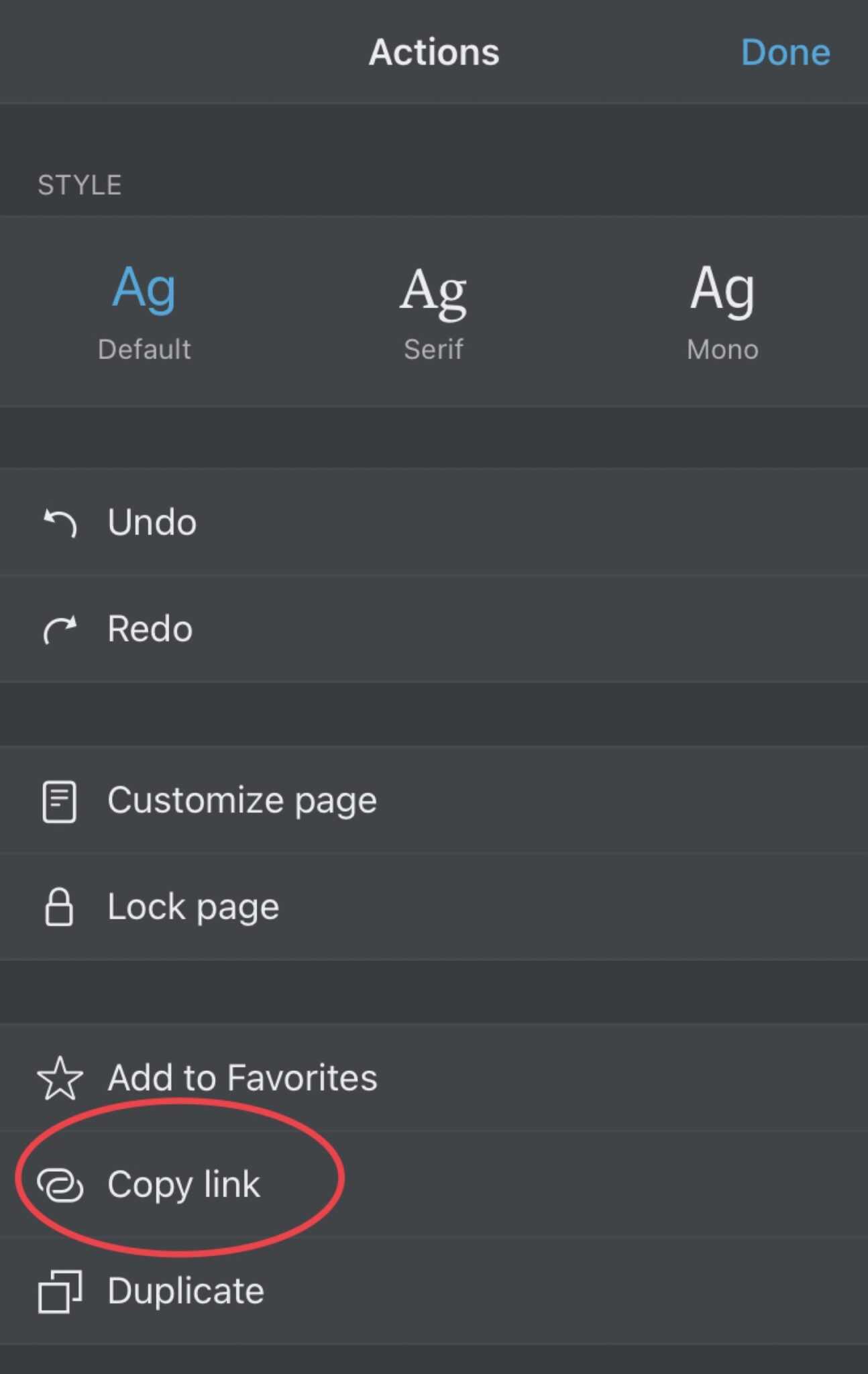This screenshot has height=1374, width=868.
Task: Click the chain link icon
Action: [x=60, y=1185]
